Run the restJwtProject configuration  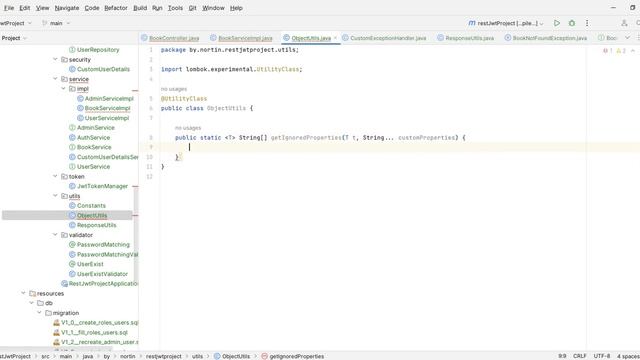coord(557,23)
